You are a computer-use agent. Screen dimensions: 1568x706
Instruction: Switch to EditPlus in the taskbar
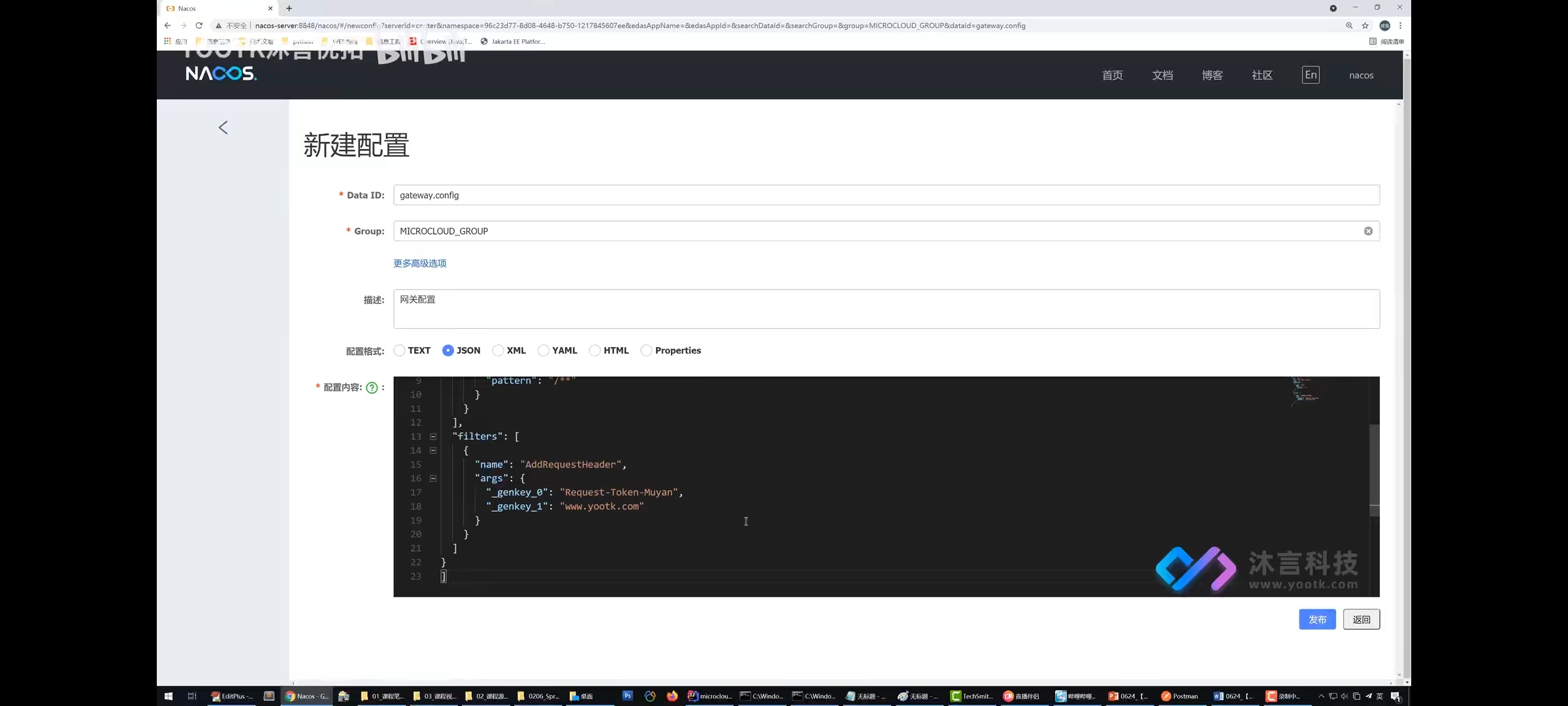[x=231, y=696]
